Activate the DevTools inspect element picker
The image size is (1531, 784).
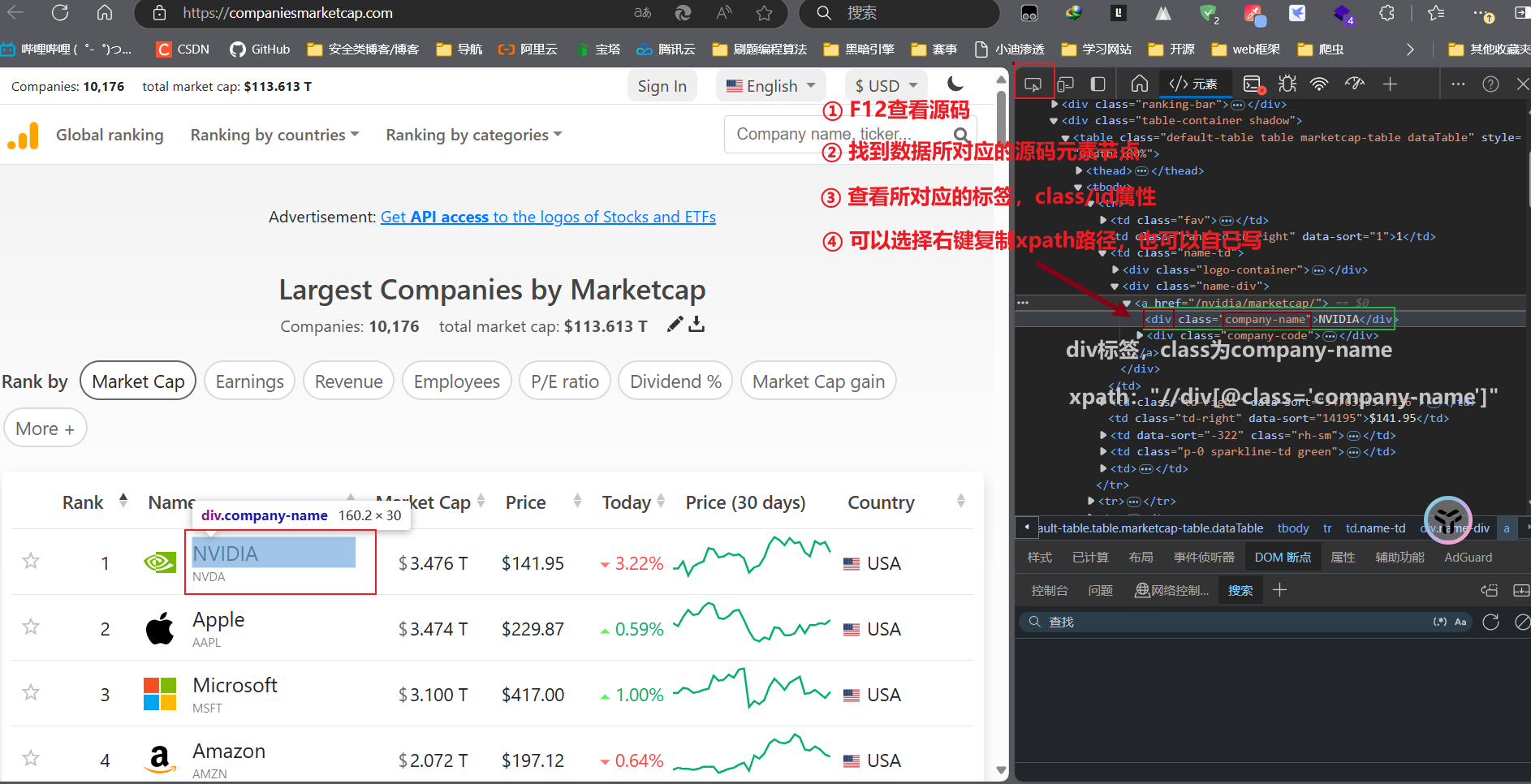pyautogui.click(x=1033, y=84)
